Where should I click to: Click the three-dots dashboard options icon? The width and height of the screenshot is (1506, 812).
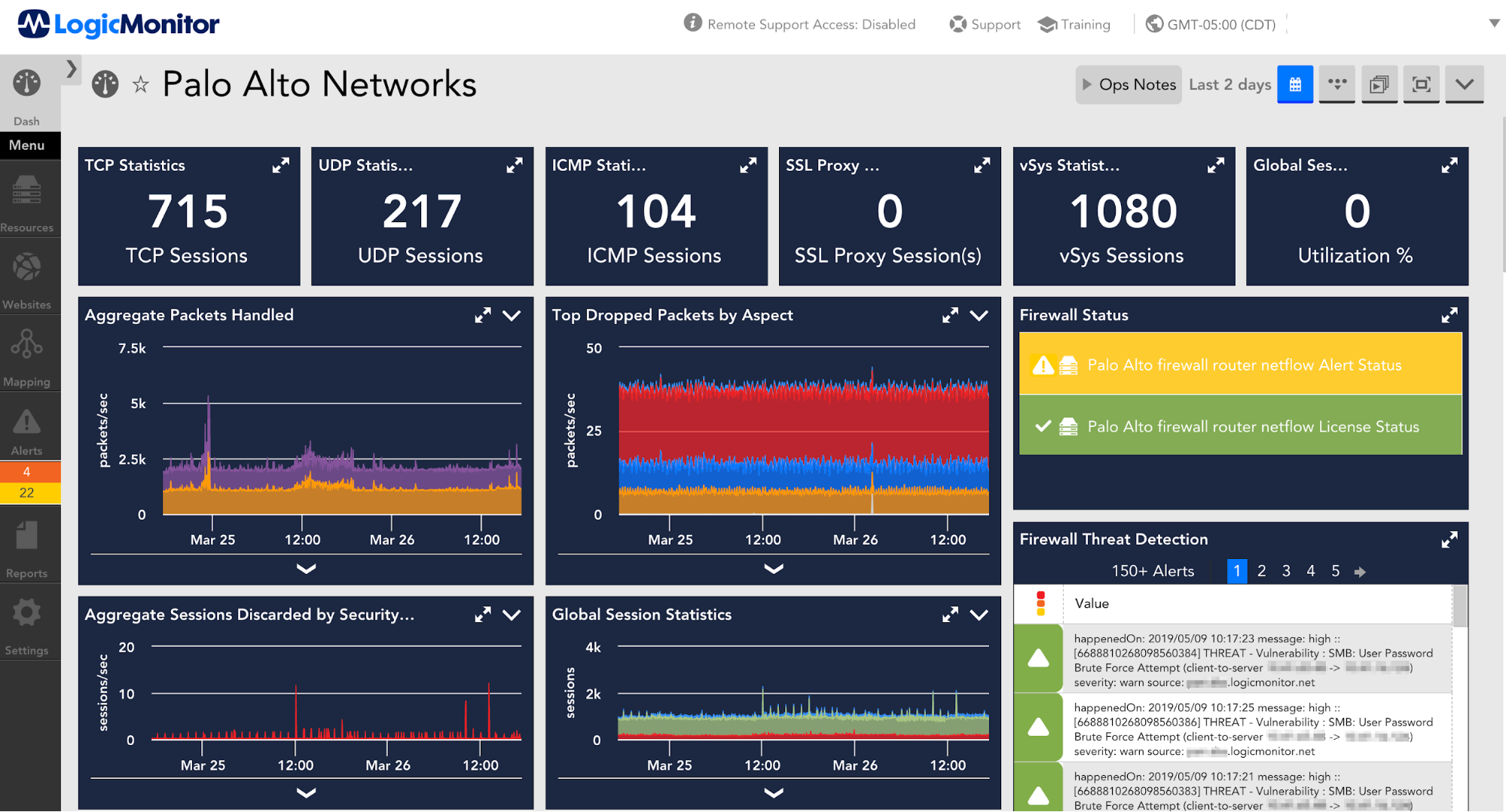point(1337,84)
